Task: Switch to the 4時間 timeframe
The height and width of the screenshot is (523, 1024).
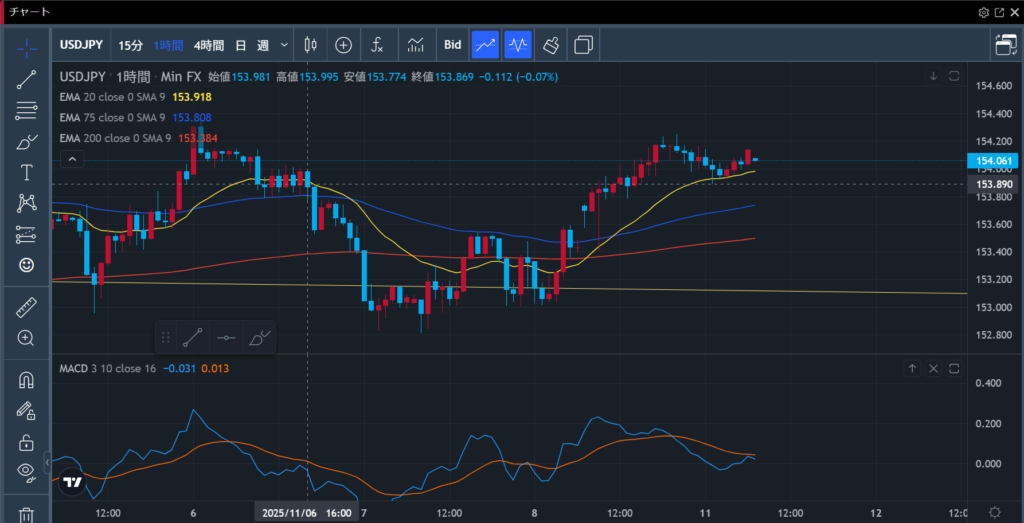Action: pos(209,45)
